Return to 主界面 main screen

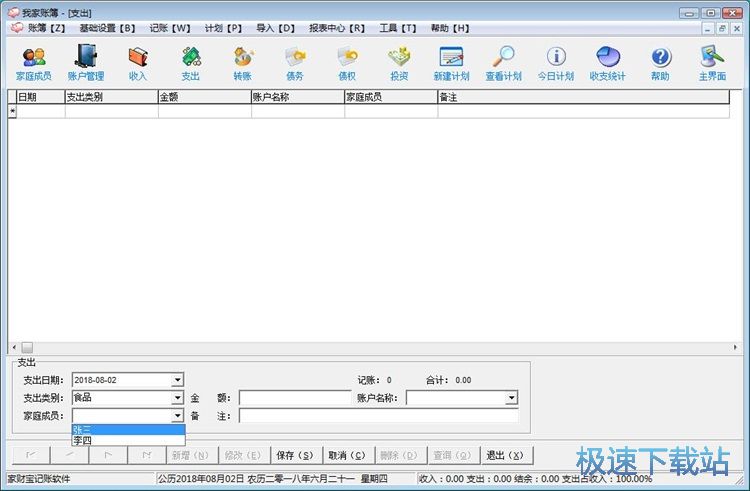712,63
